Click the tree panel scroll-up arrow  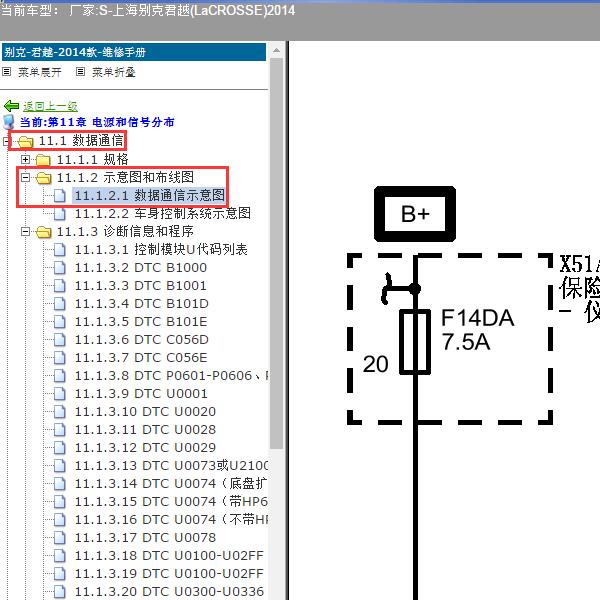276,51
